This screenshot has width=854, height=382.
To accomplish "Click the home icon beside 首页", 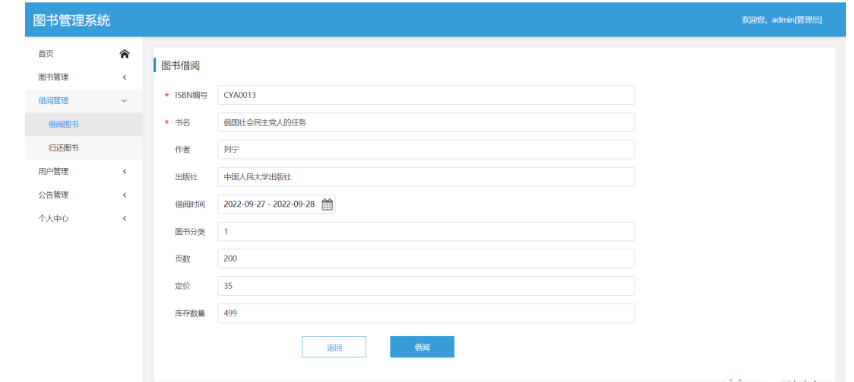I will [124, 54].
